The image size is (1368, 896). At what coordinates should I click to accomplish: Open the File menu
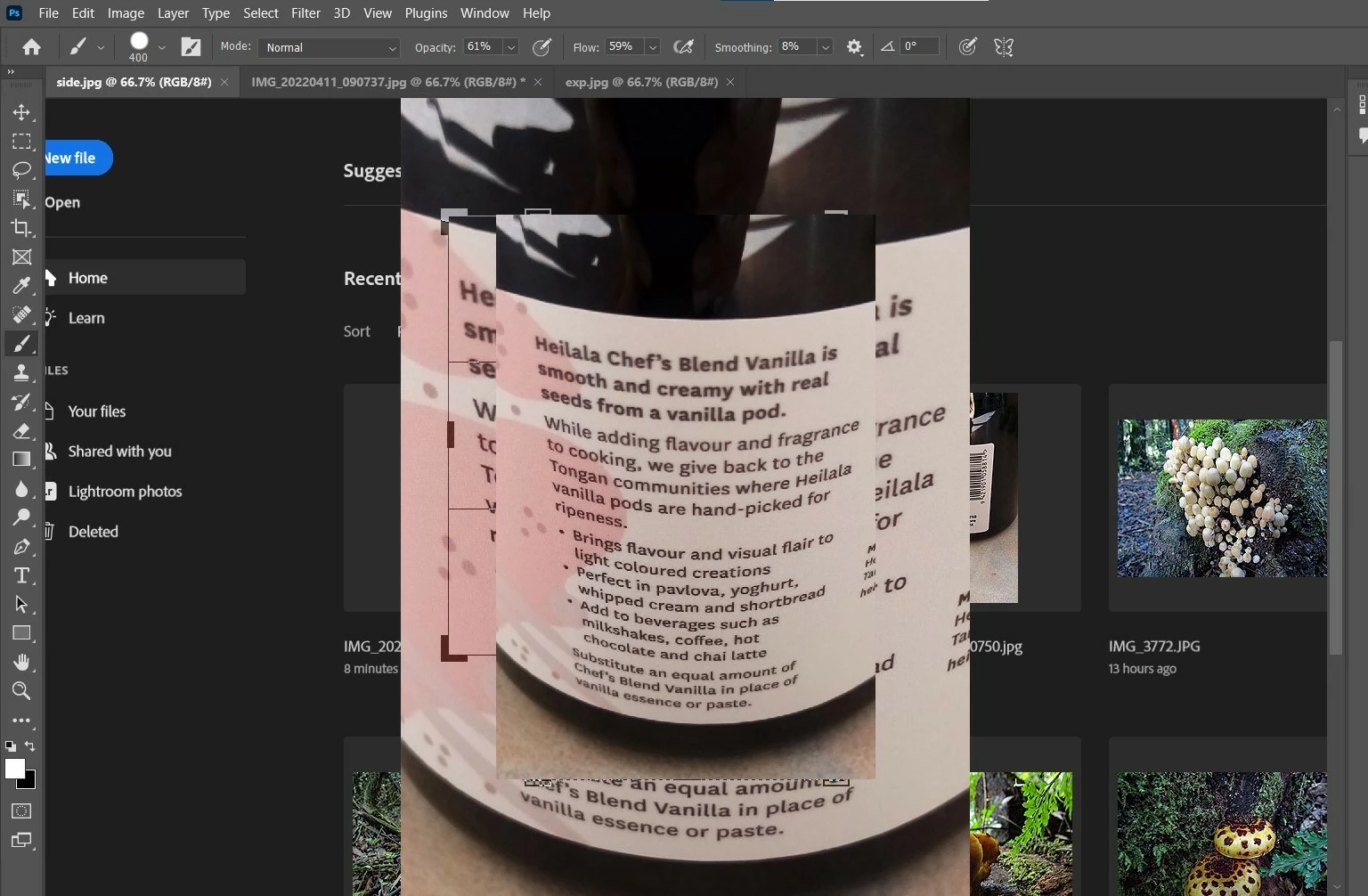pyautogui.click(x=49, y=13)
